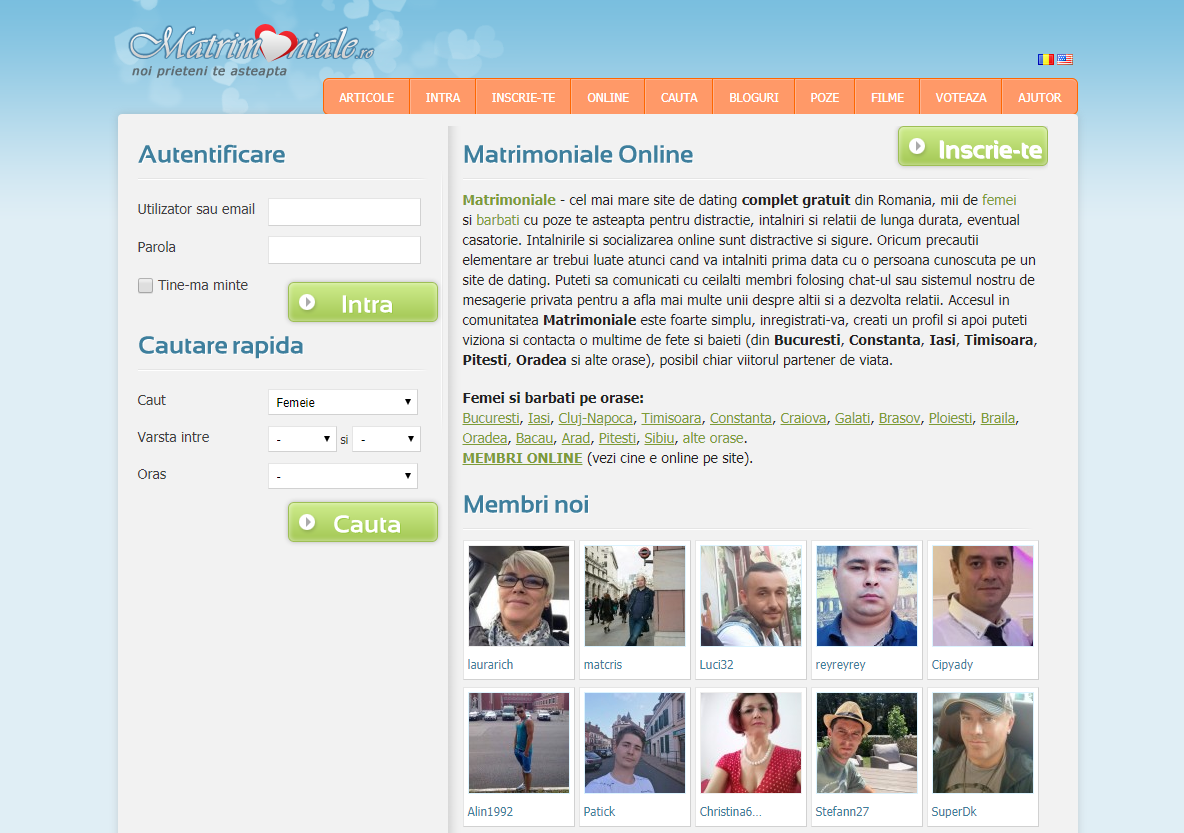Open laurarich profile photo
Viewport: 1184px width, 833px height.
coord(519,596)
